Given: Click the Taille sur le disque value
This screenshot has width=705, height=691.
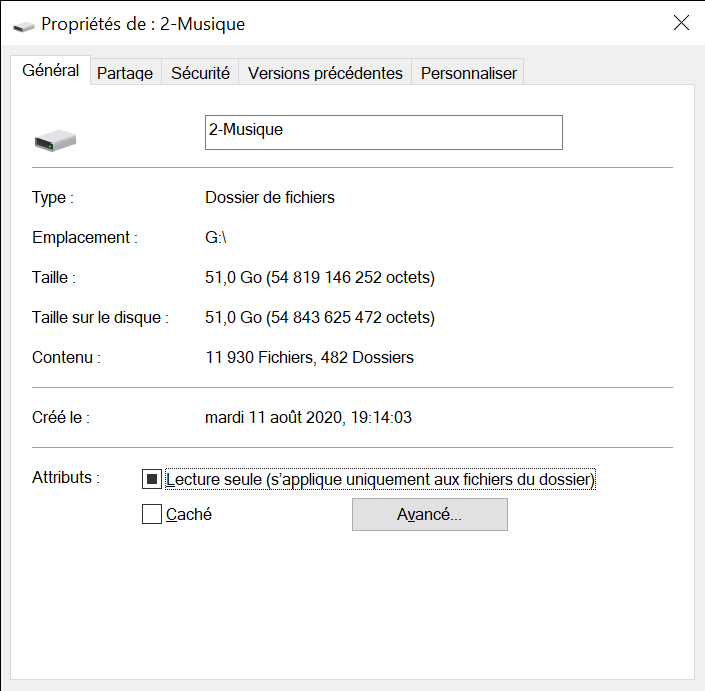Looking at the screenshot, I should coord(320,318).
